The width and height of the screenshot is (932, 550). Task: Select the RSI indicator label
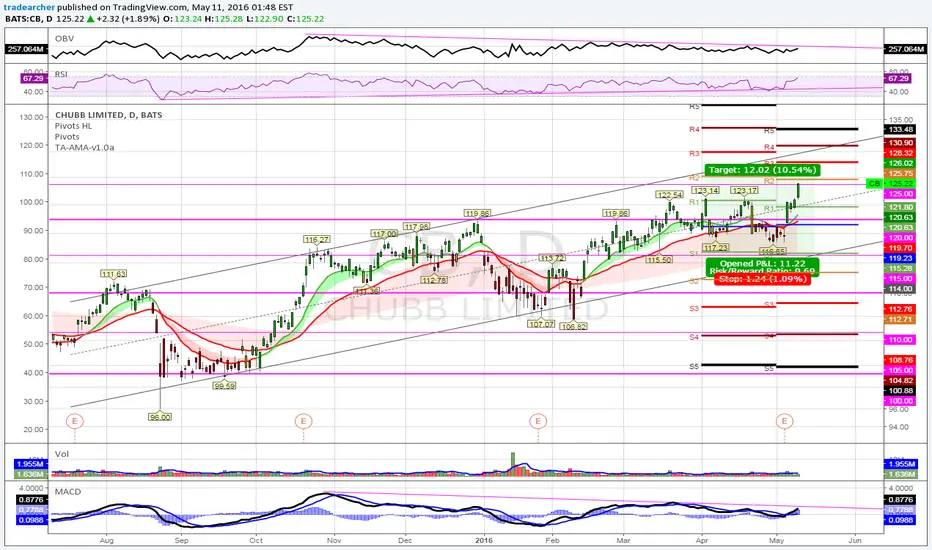click(61, 74)
